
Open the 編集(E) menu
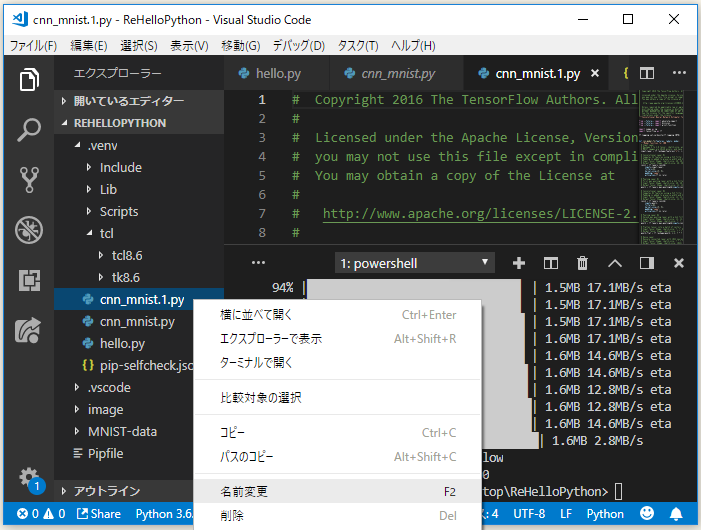point(89,46)
